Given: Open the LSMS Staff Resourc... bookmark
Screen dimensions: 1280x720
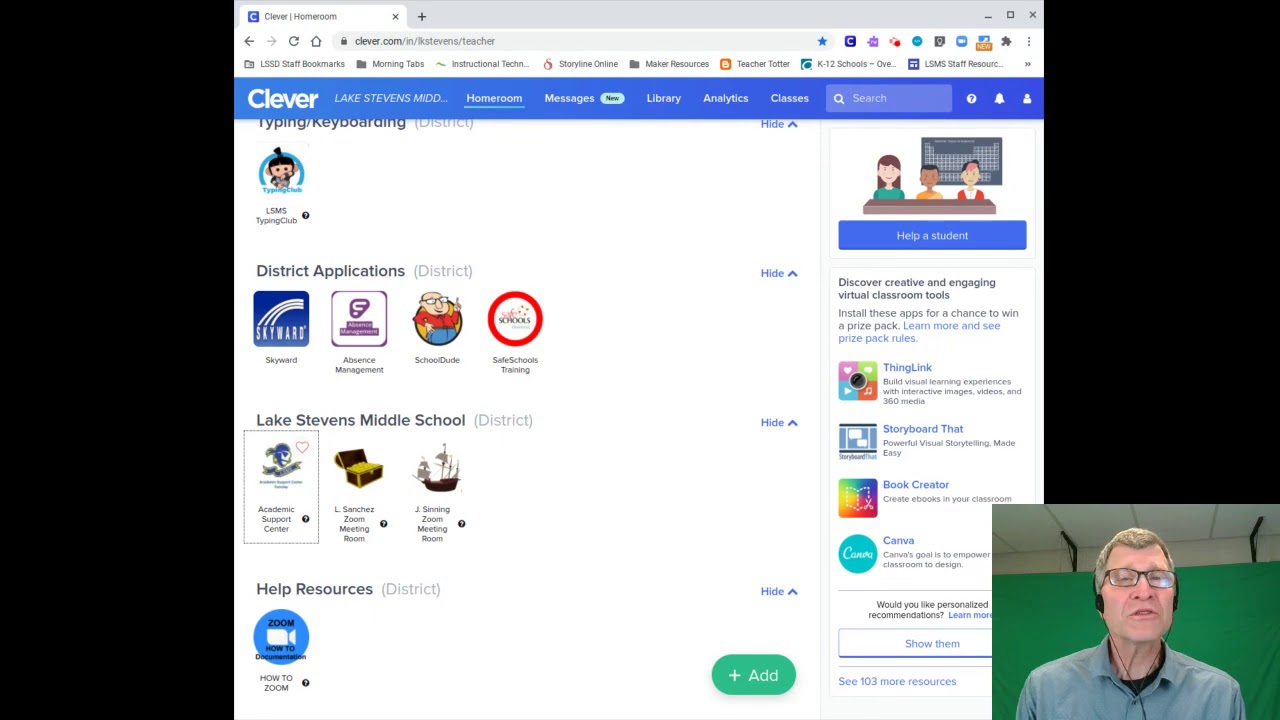Looking at the screenshot, I should click(955, 64).
